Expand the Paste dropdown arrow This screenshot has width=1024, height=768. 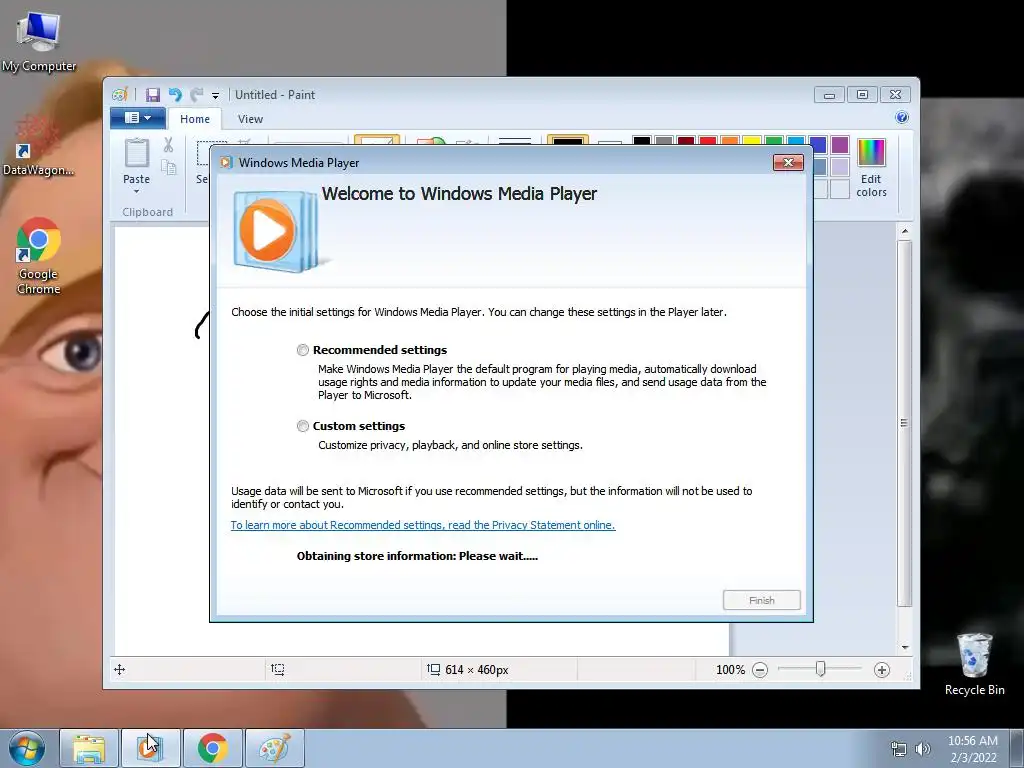click(136, 191)
